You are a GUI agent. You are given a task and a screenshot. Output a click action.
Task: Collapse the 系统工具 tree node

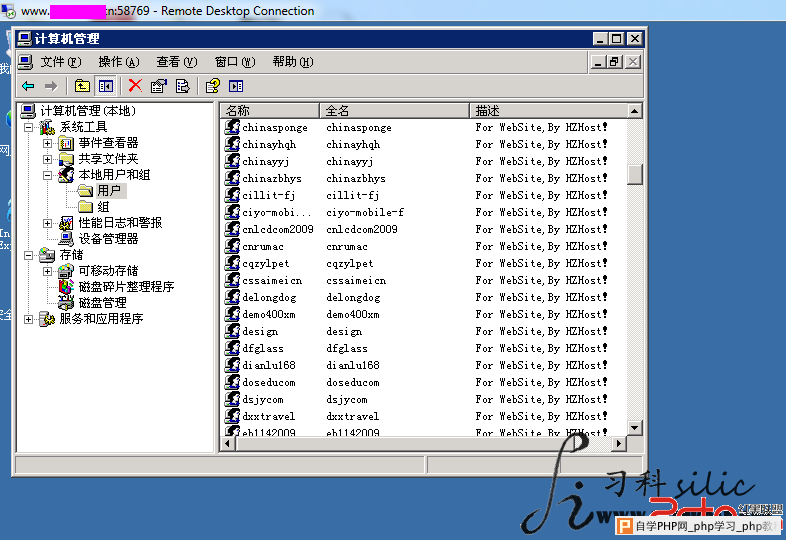pyautogui.click(x=29, y=127)
